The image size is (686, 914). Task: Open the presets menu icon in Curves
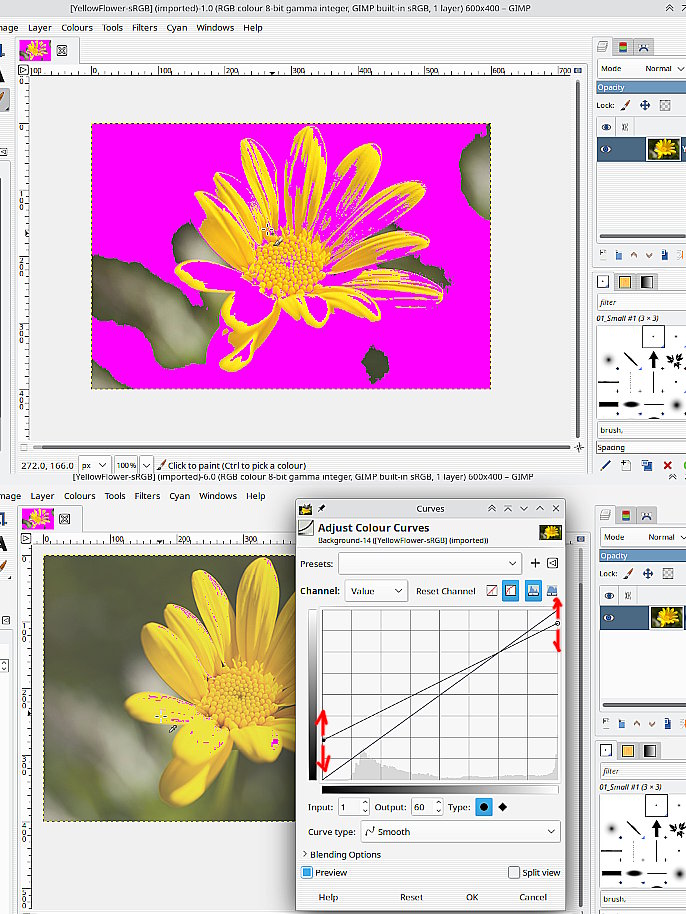[552, 563]
